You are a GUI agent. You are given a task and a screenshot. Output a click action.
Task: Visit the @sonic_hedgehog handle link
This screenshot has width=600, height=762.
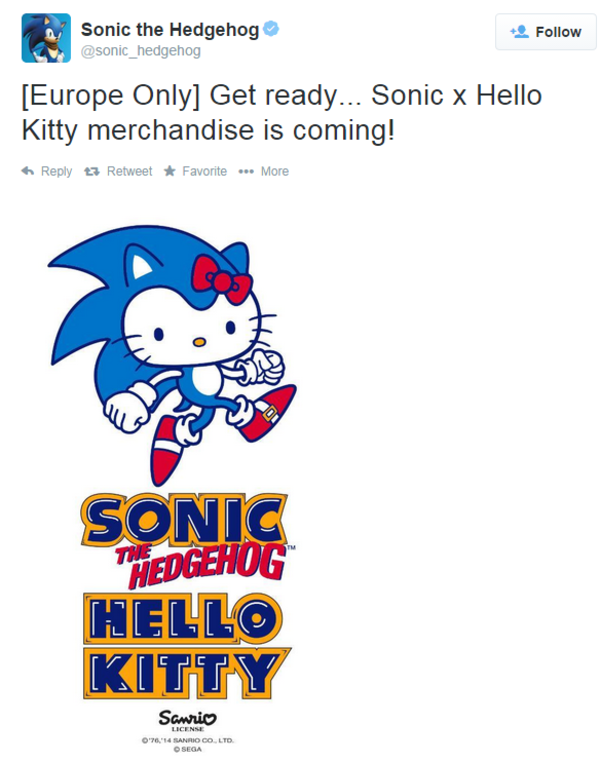(x=141, y=50)
